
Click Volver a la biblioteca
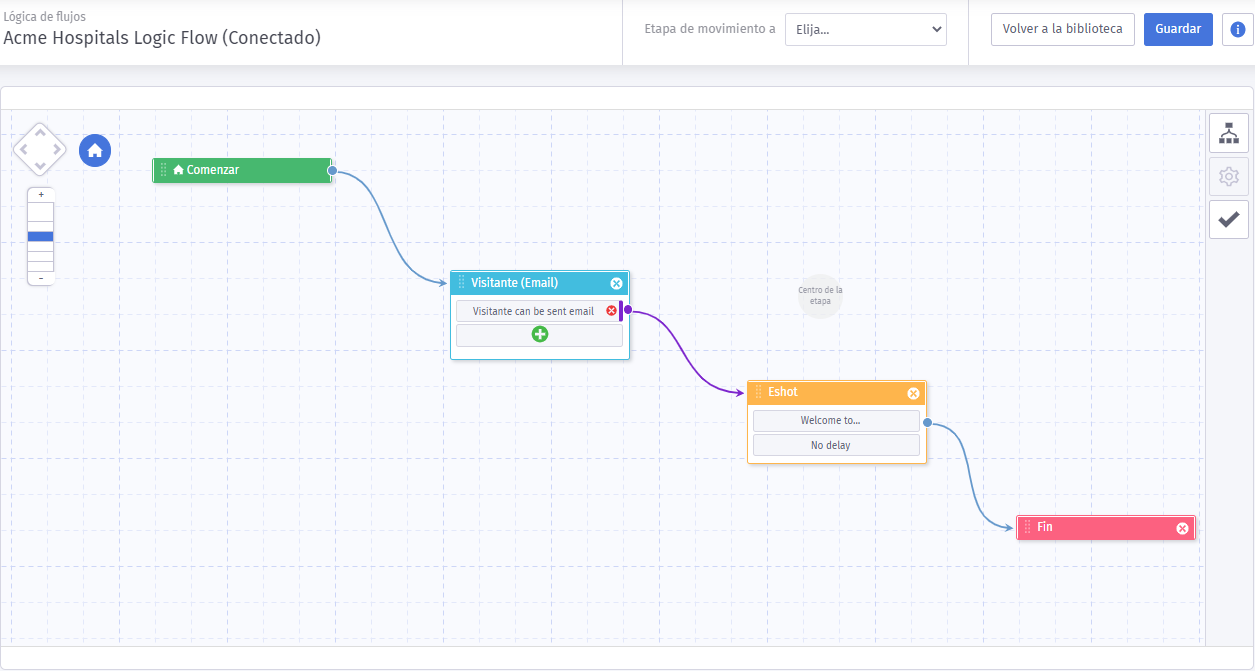click(1063, 29)
